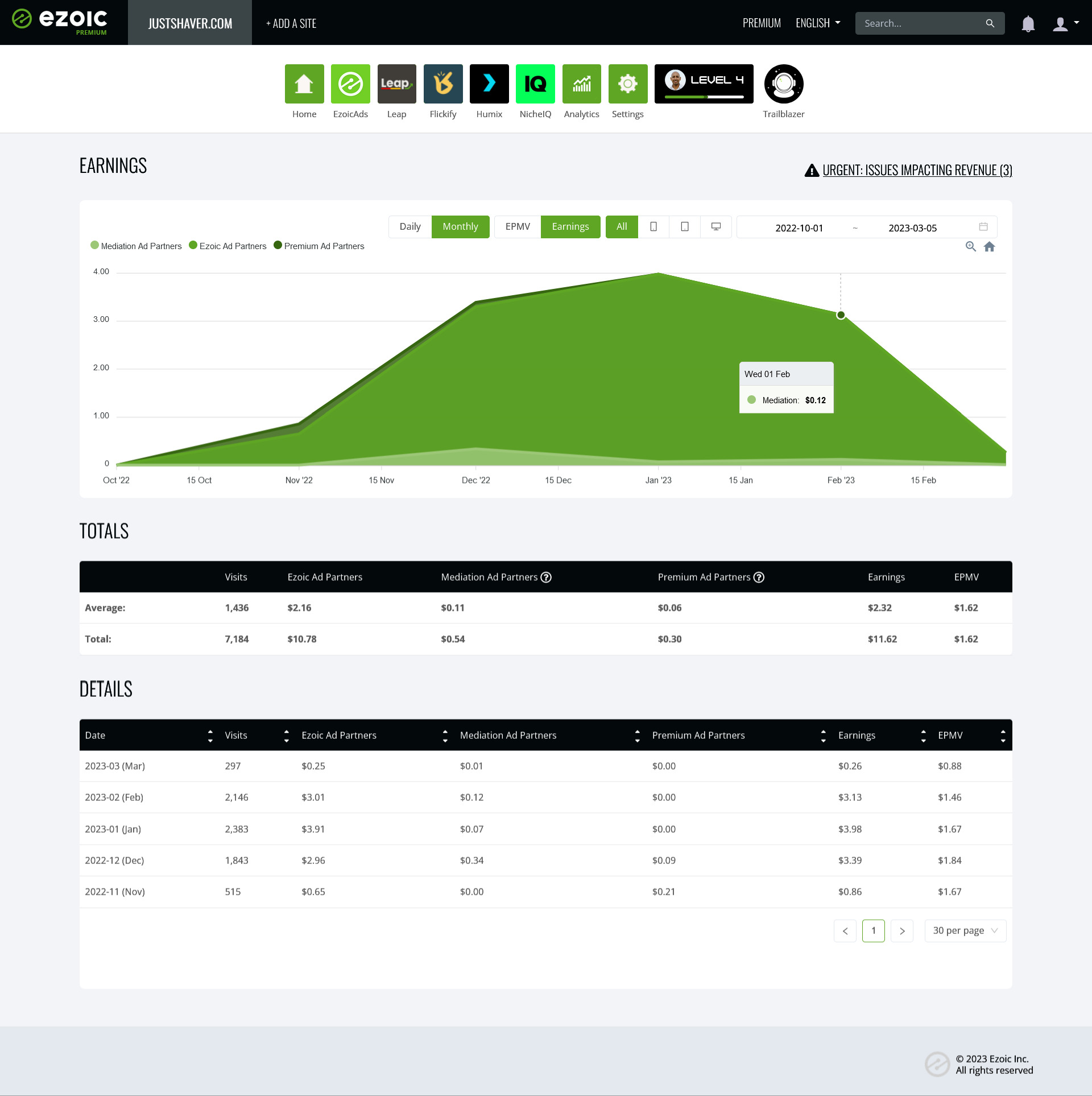Image resolution: width=1092 pixels, height=1096 pixels.
Task: Open the NicheIQ icon
Action: point(535,84)
